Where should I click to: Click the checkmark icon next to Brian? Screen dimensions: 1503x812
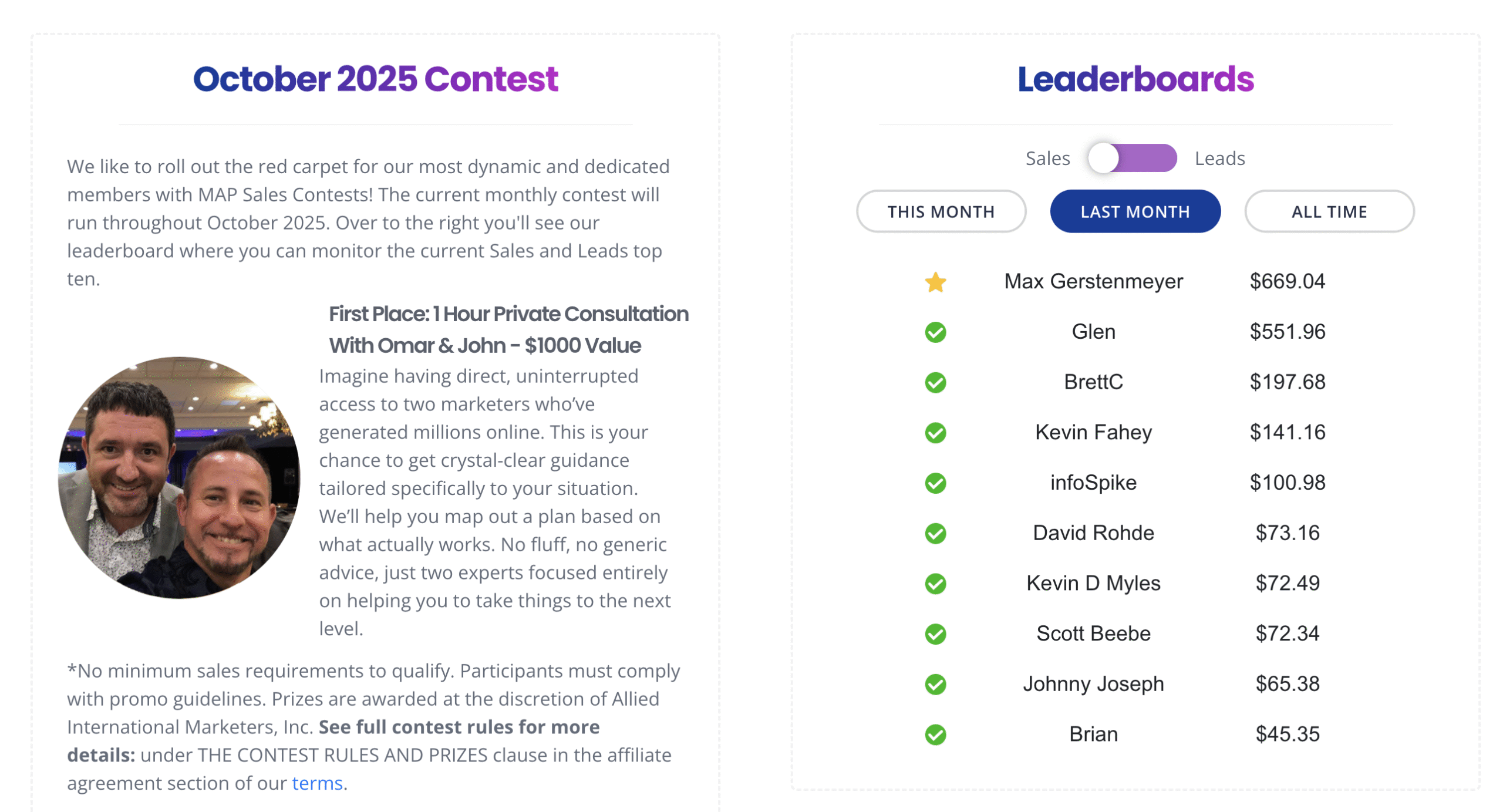point(935,734)
